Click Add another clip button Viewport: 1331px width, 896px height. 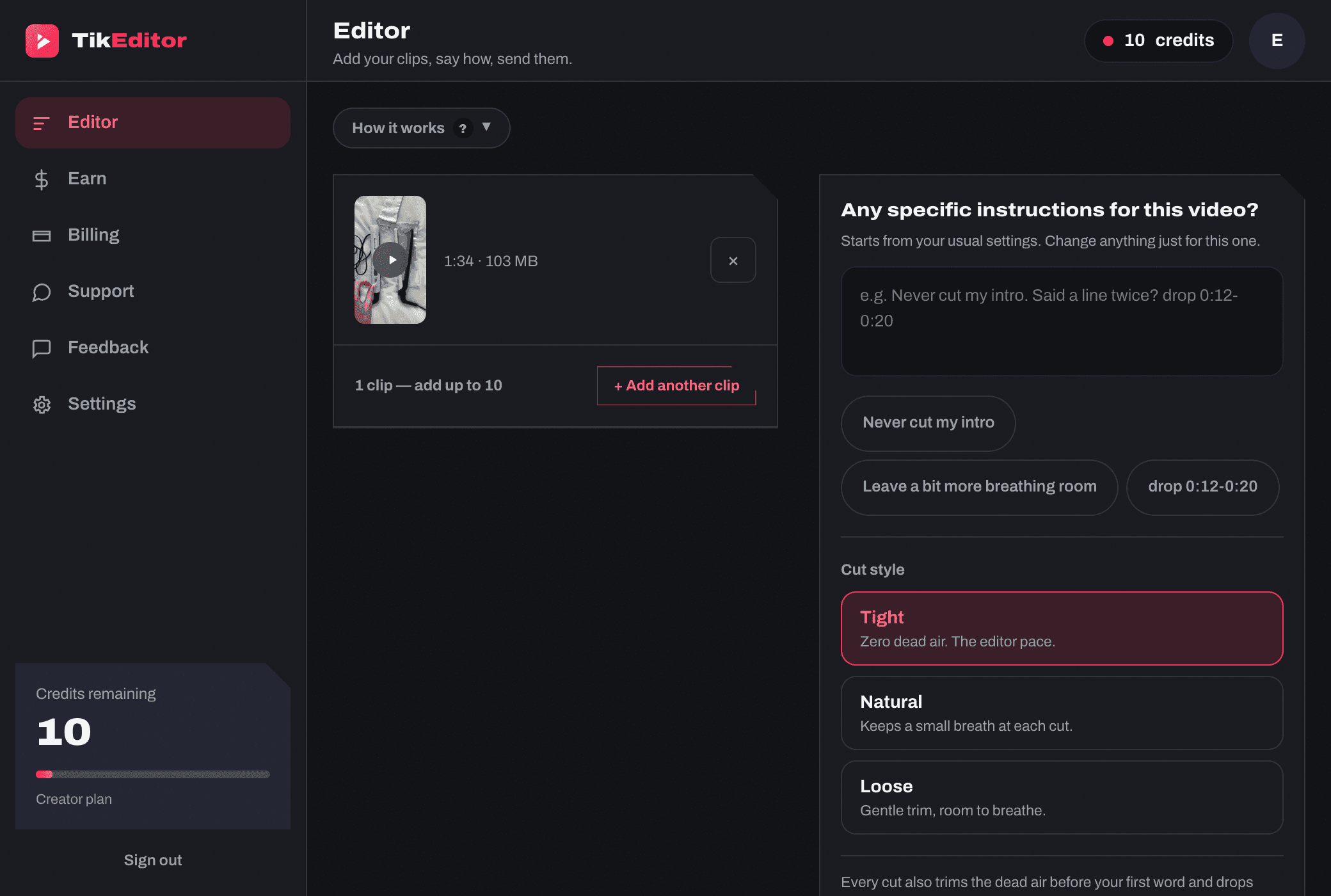point(676,385)
